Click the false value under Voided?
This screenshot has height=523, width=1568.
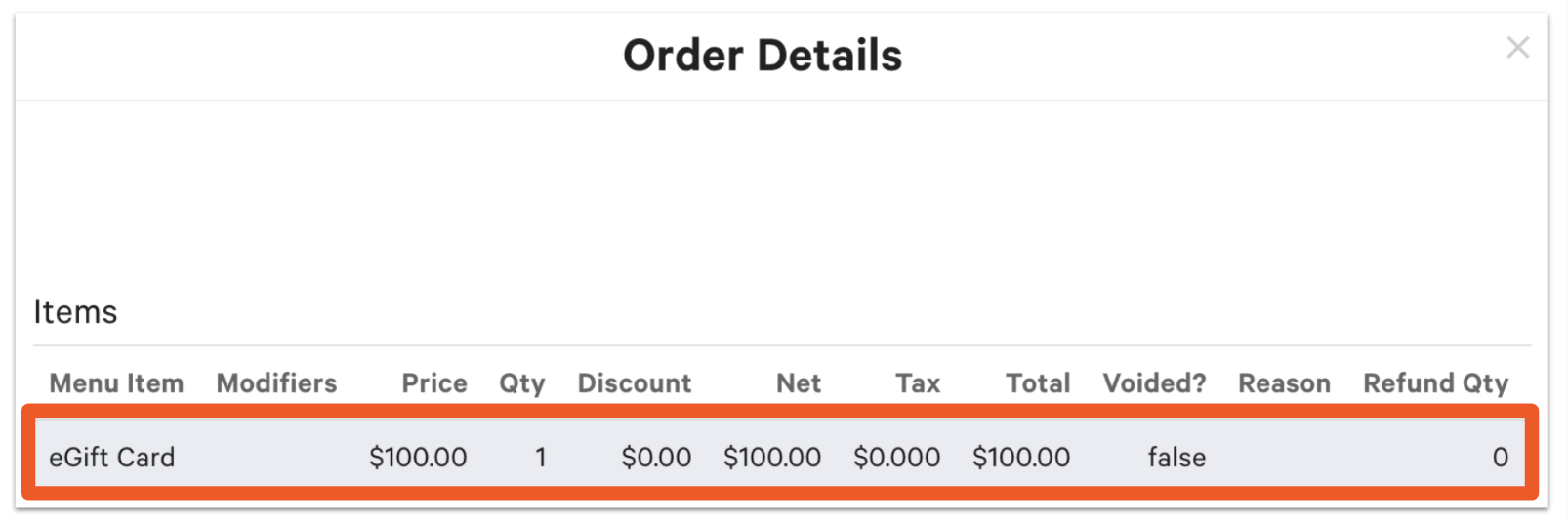(x=1176, y=457)
